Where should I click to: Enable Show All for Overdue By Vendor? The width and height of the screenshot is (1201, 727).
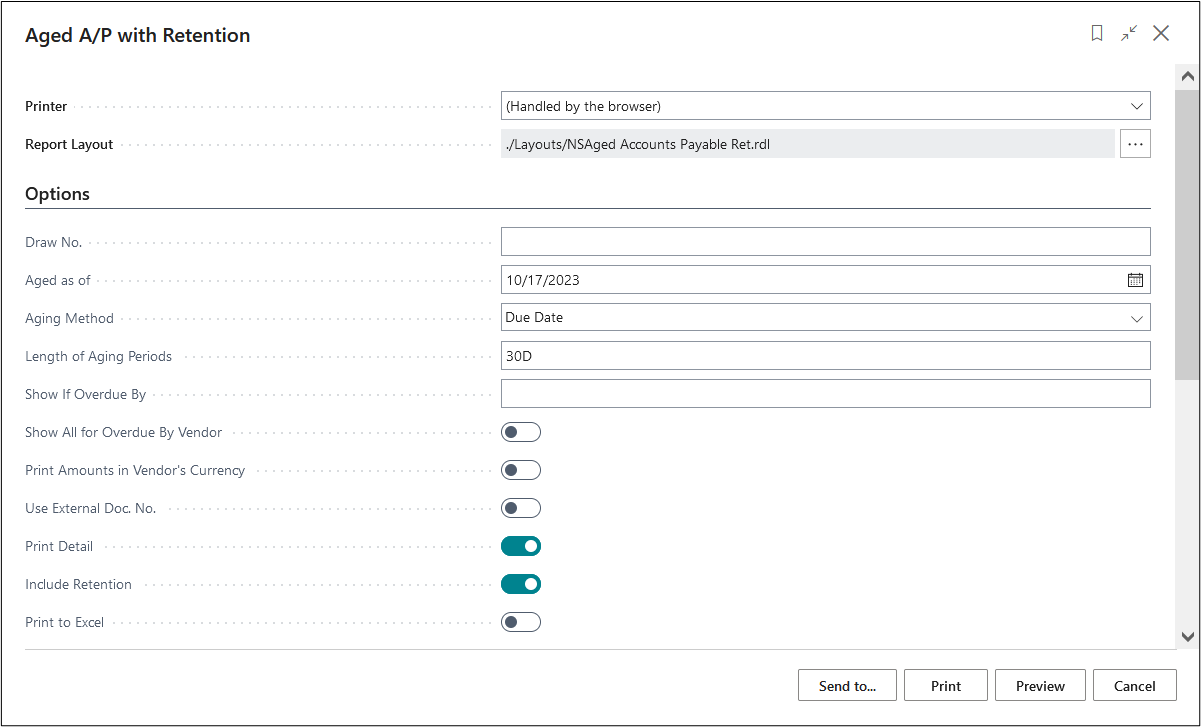(520, 432)
